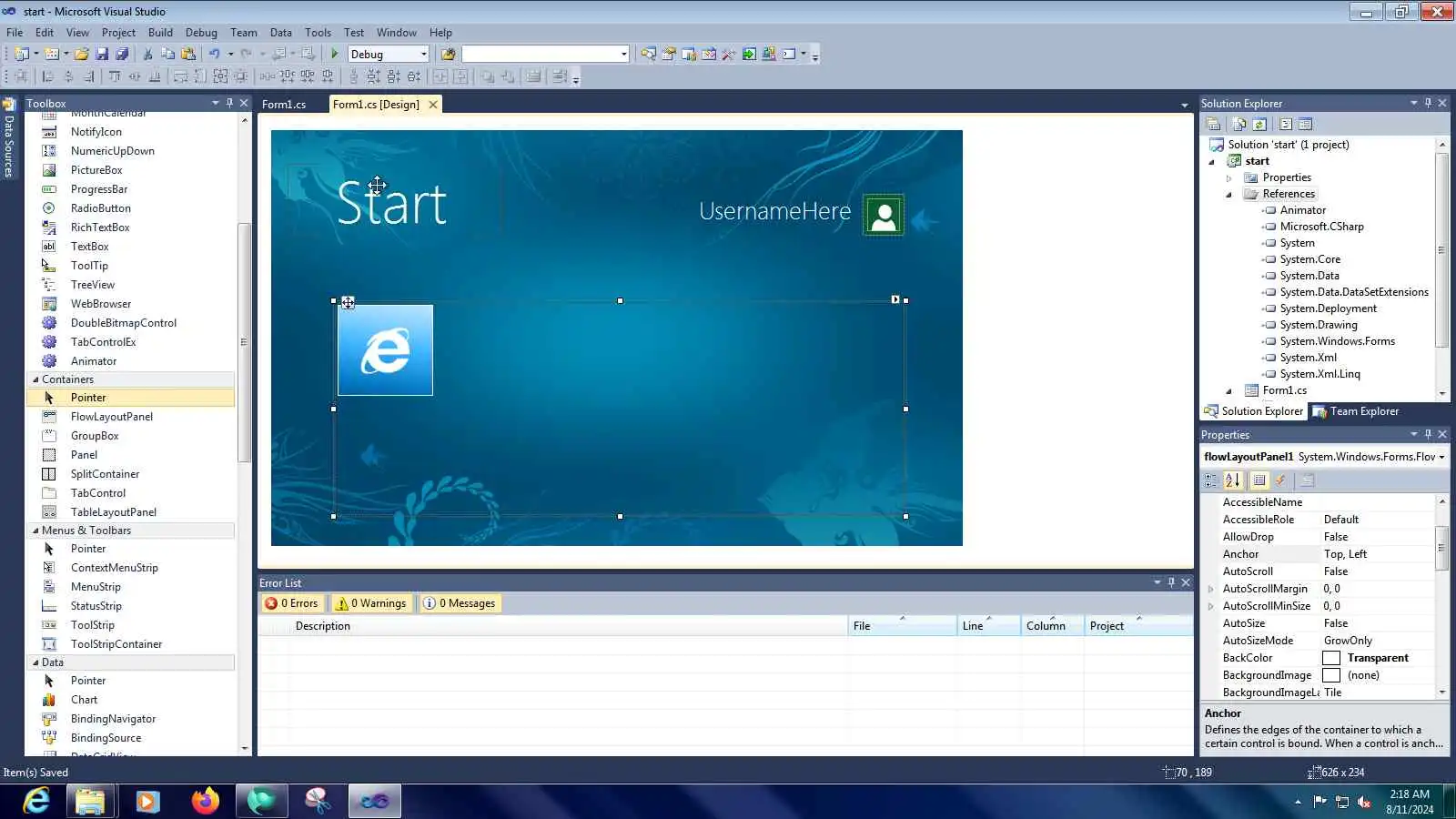Viewport: 1456px width, 819px height.
Task: Save the current file with the floppy icon
Action: pyautogui.click(x=102, y=55)
